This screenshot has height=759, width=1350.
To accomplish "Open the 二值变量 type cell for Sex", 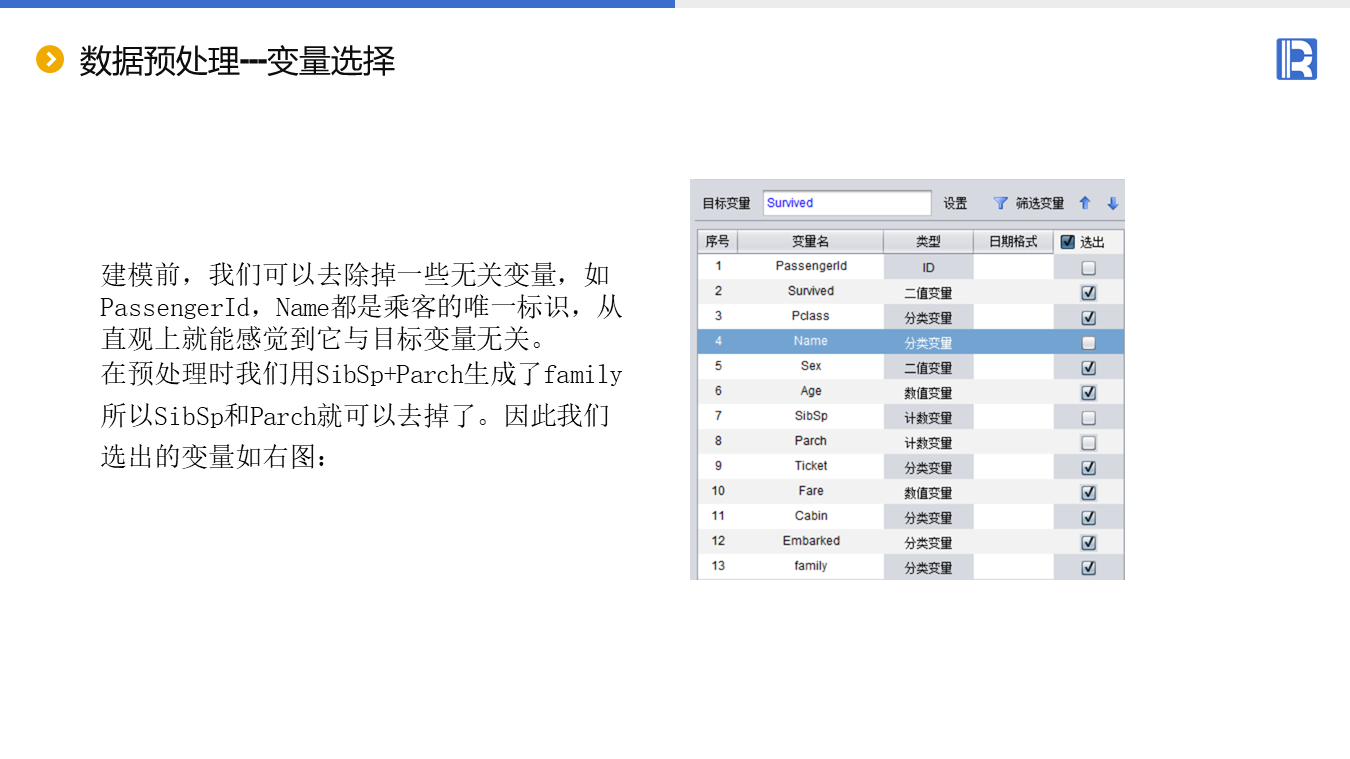I will [929, 368].
